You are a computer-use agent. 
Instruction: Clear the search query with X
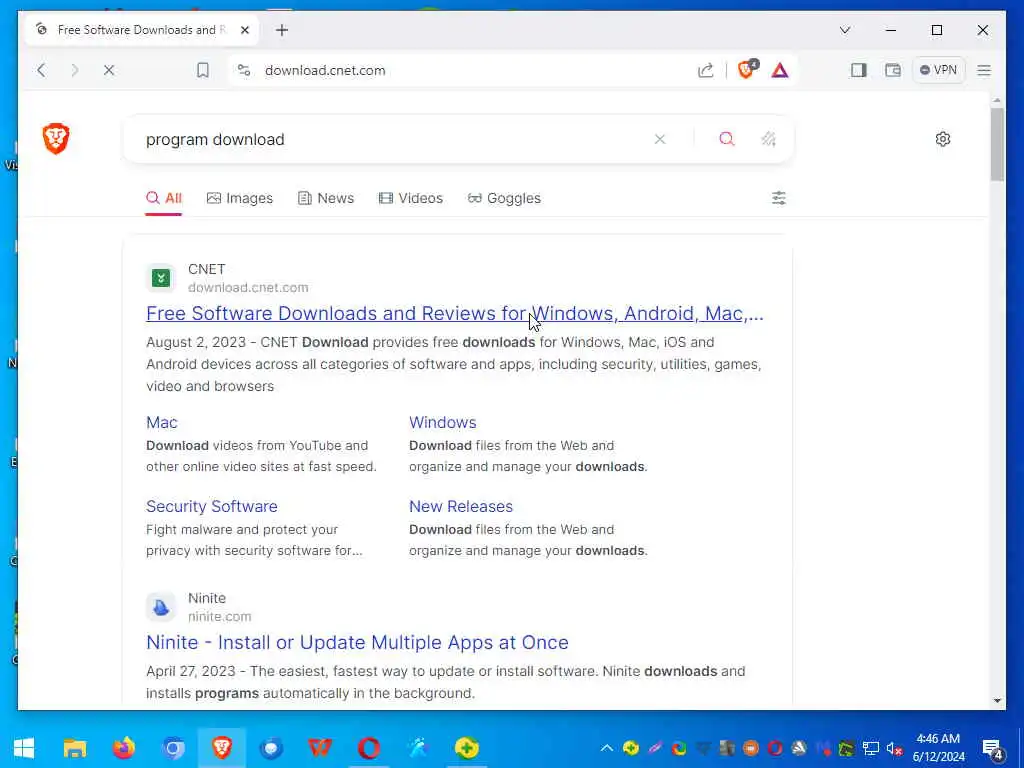pyautogui.click(x=660, y=139)
